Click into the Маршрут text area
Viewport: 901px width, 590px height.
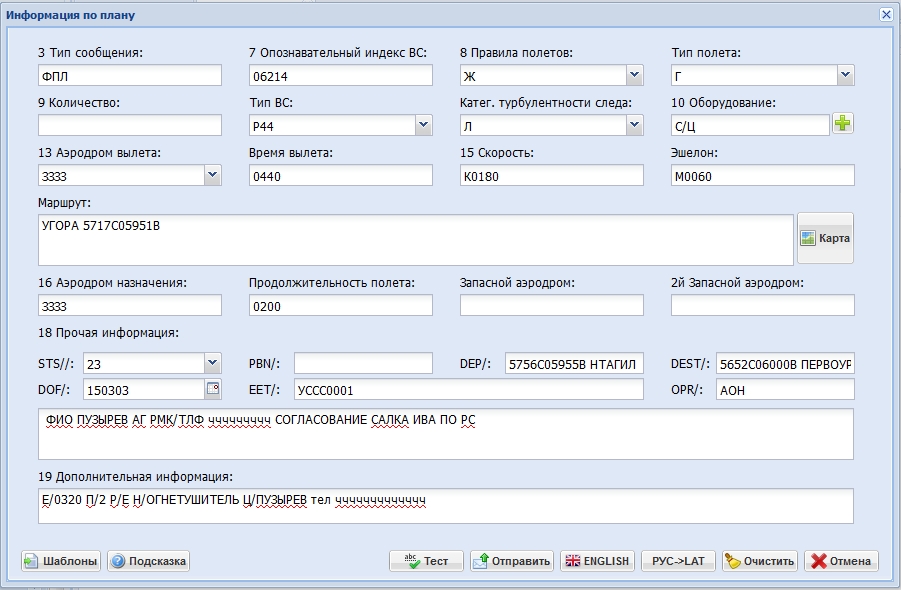pos(415,240)
